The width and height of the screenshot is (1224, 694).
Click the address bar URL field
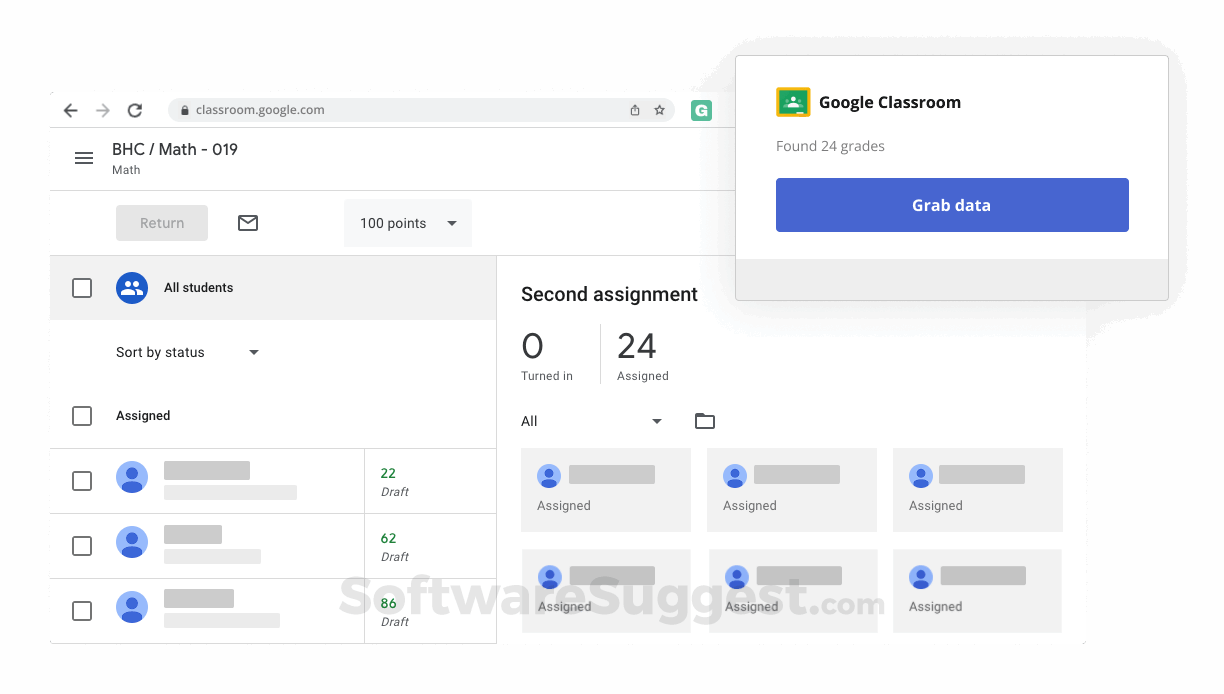(x=421, y=110)
